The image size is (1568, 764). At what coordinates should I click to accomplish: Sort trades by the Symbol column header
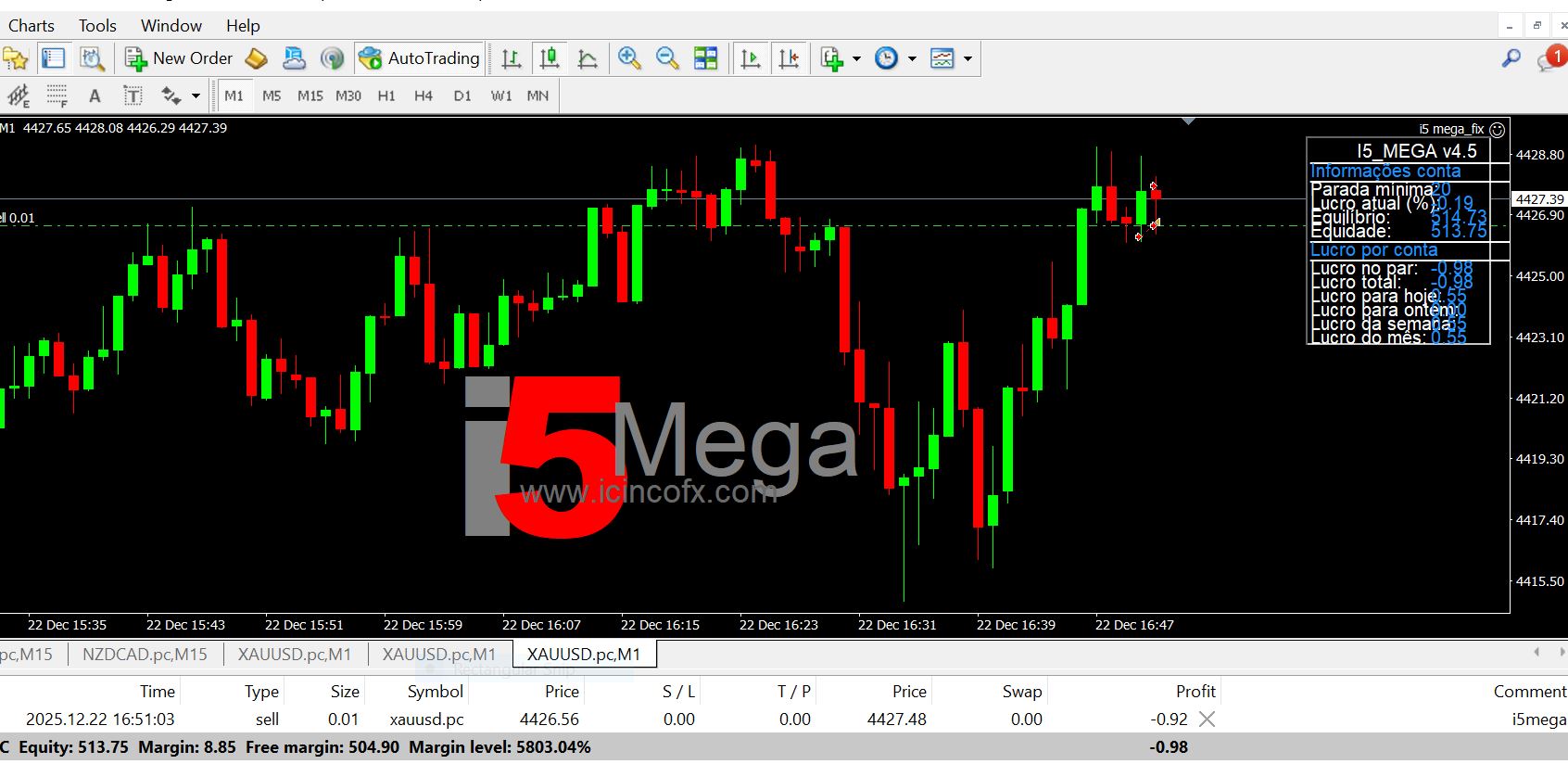[435, 692]
